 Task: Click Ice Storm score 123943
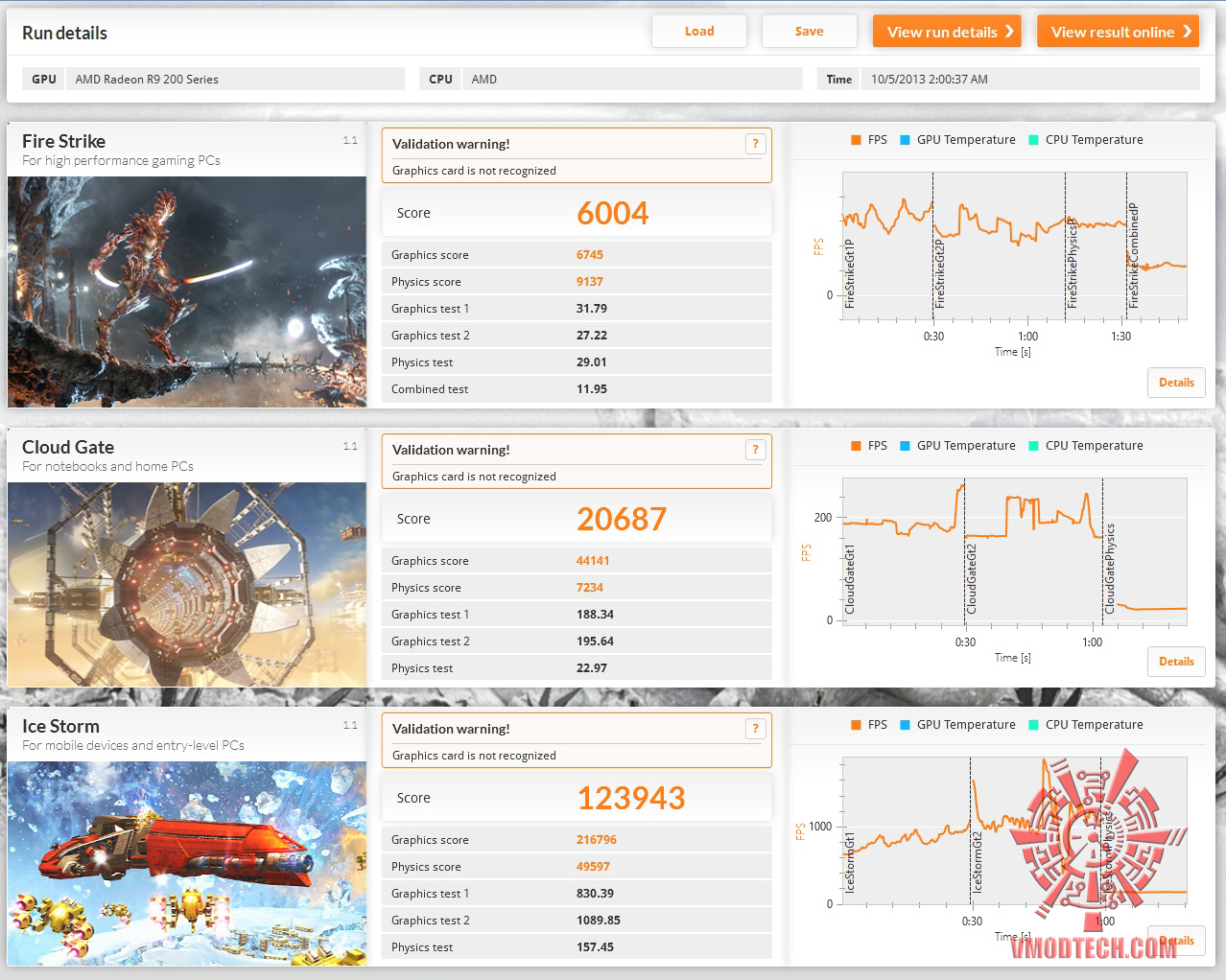tap(630, 798)
